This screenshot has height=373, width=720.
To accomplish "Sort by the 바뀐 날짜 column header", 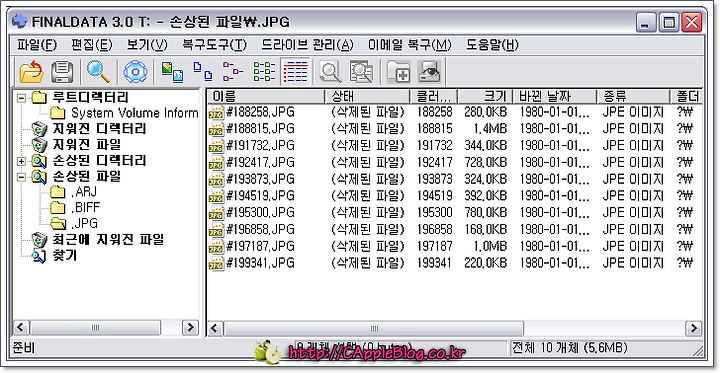I will [x=555, y=96].
